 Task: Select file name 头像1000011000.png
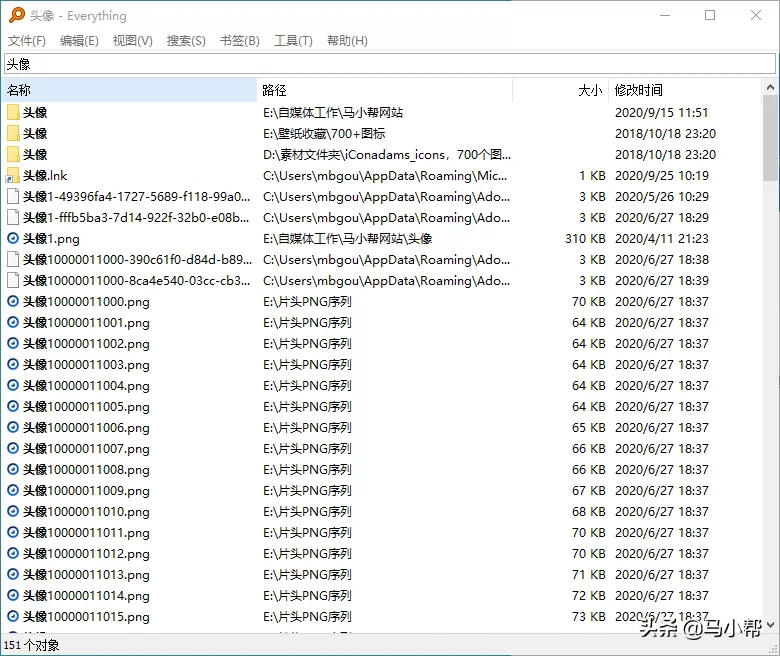(x=86, y=302)
